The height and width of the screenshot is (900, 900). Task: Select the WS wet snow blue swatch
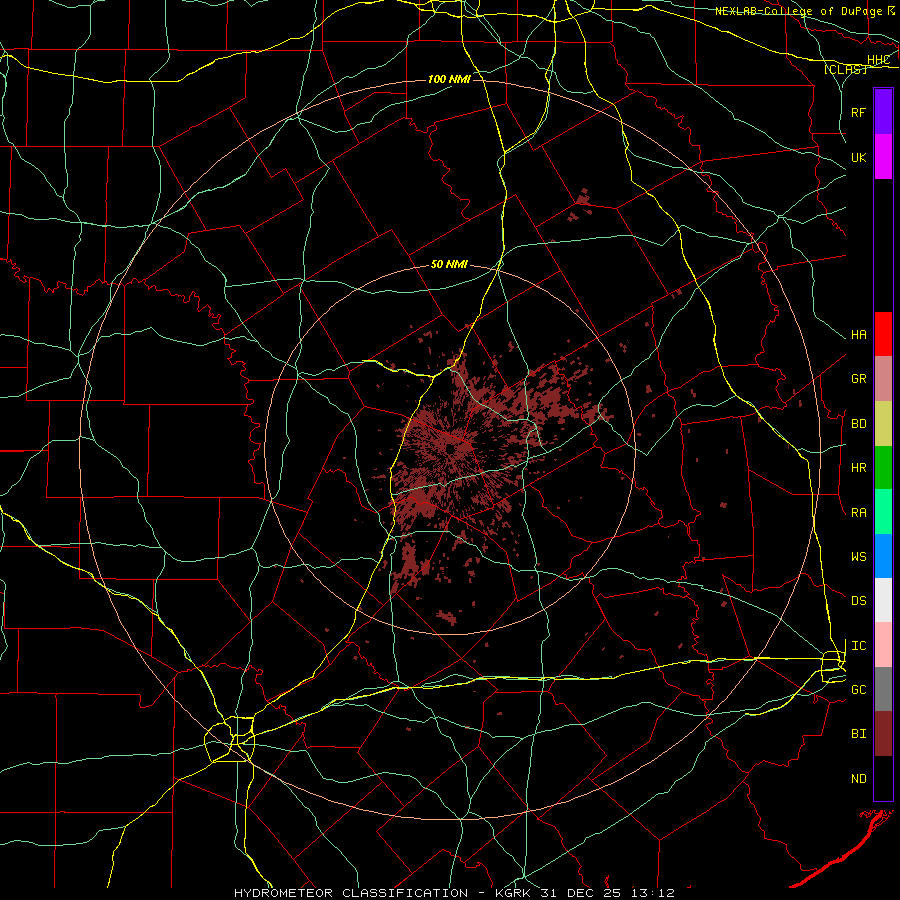click(x=883, y=556)
